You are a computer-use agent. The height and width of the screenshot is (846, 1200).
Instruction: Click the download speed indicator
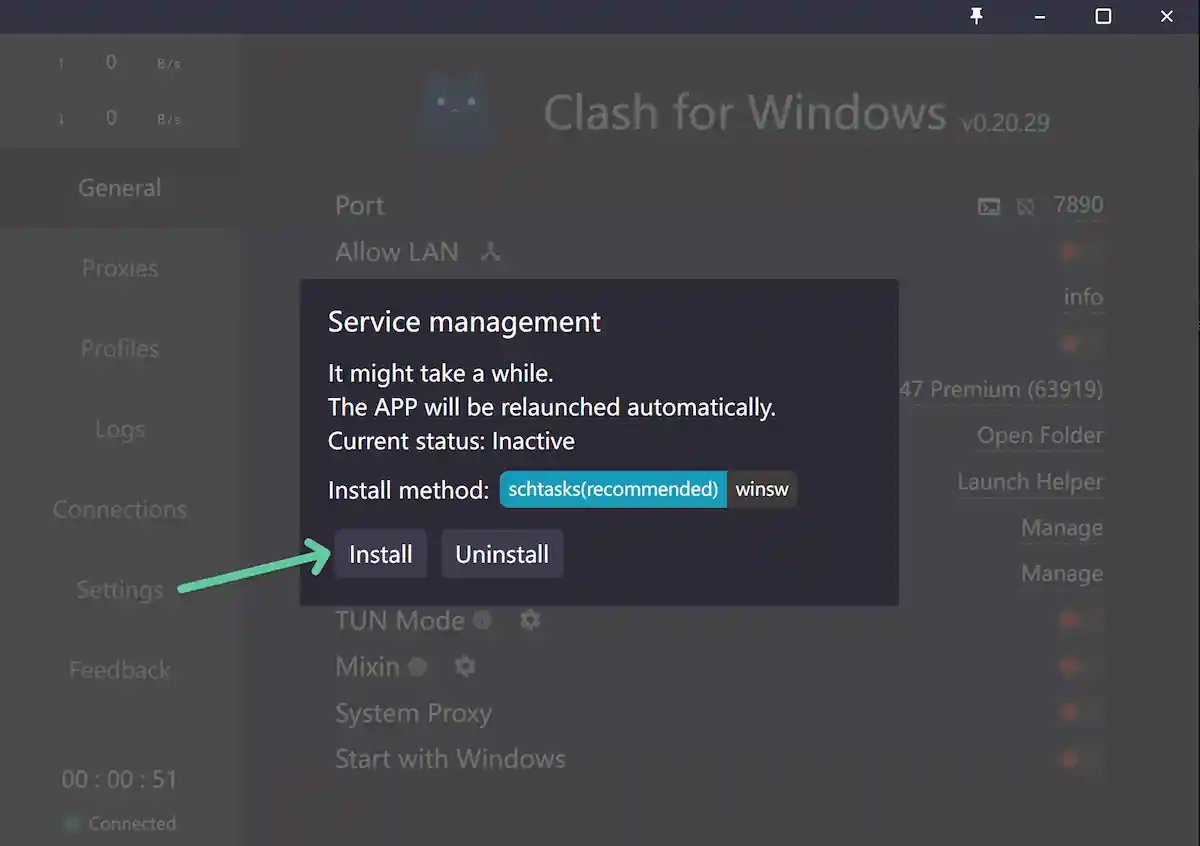[120, 118]
